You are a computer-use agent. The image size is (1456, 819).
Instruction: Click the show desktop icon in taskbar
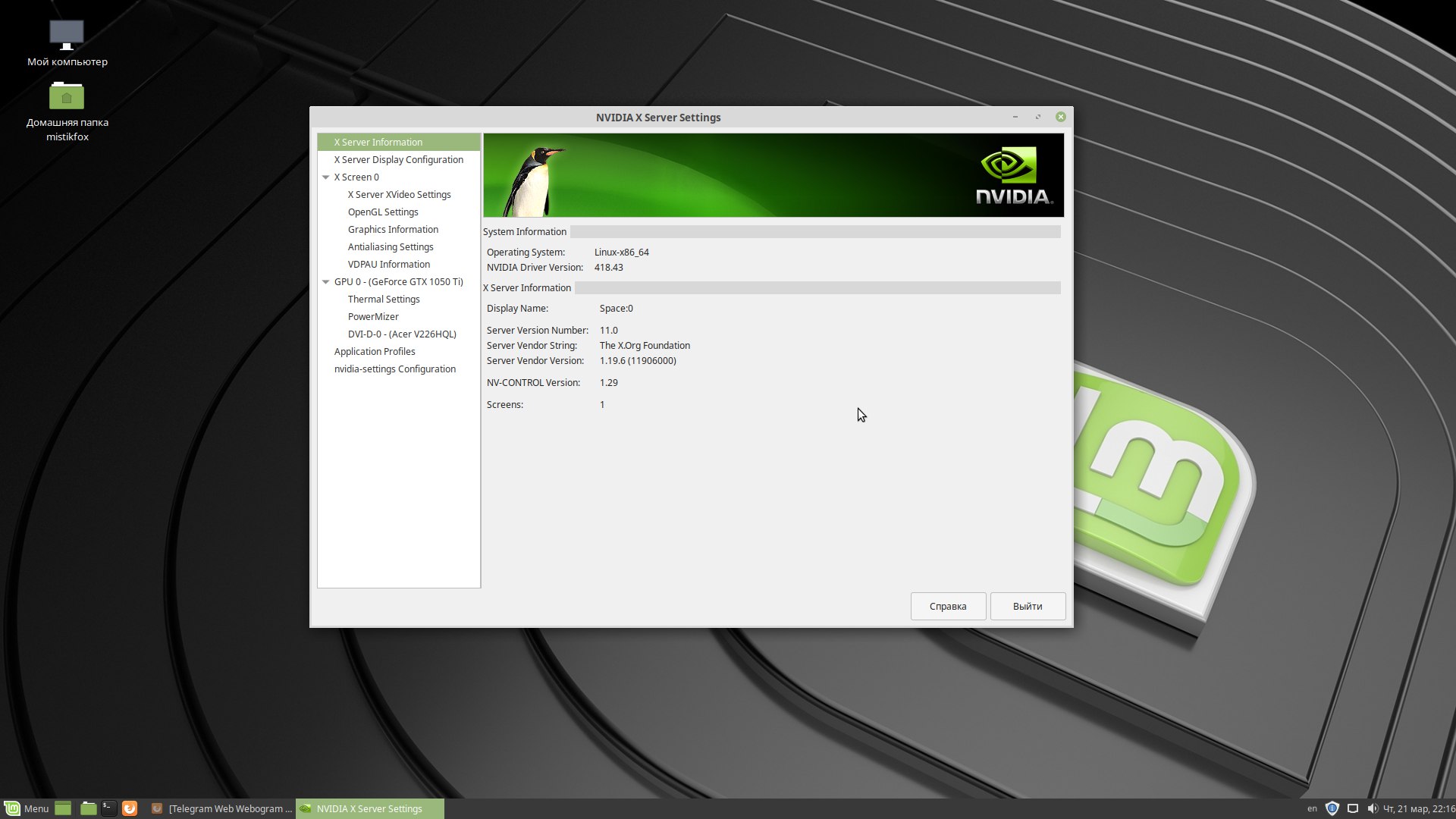click(63, 808)
